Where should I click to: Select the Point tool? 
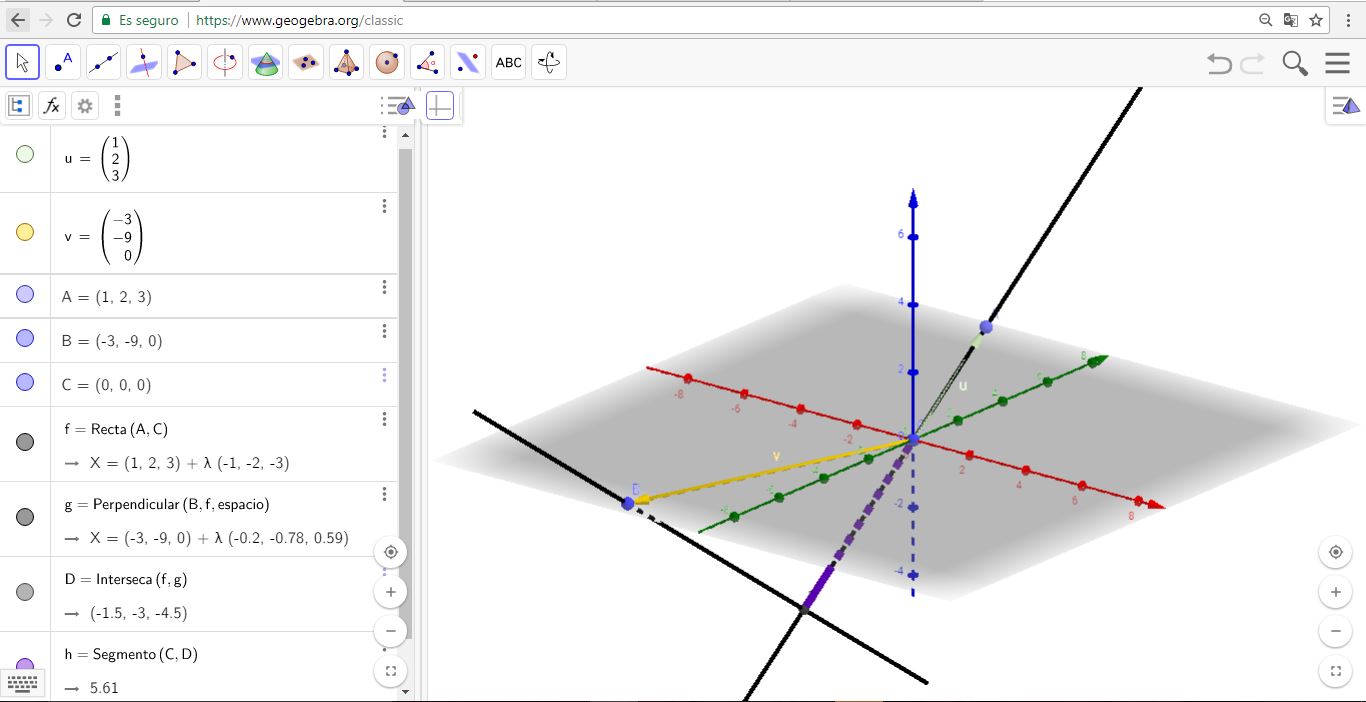pyautogui.click(x=63, y=62)
